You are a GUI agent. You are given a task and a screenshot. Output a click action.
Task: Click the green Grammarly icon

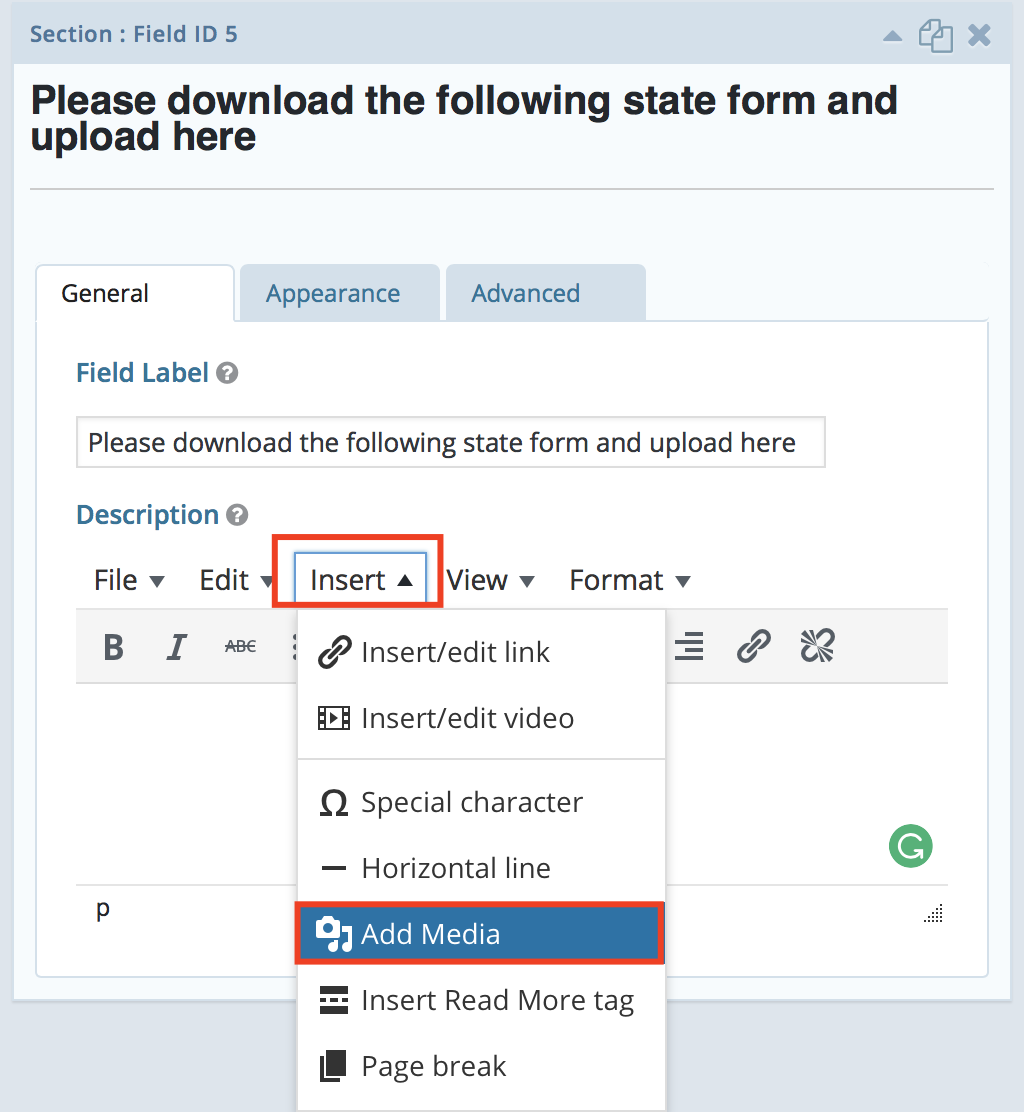click(910, 847)
